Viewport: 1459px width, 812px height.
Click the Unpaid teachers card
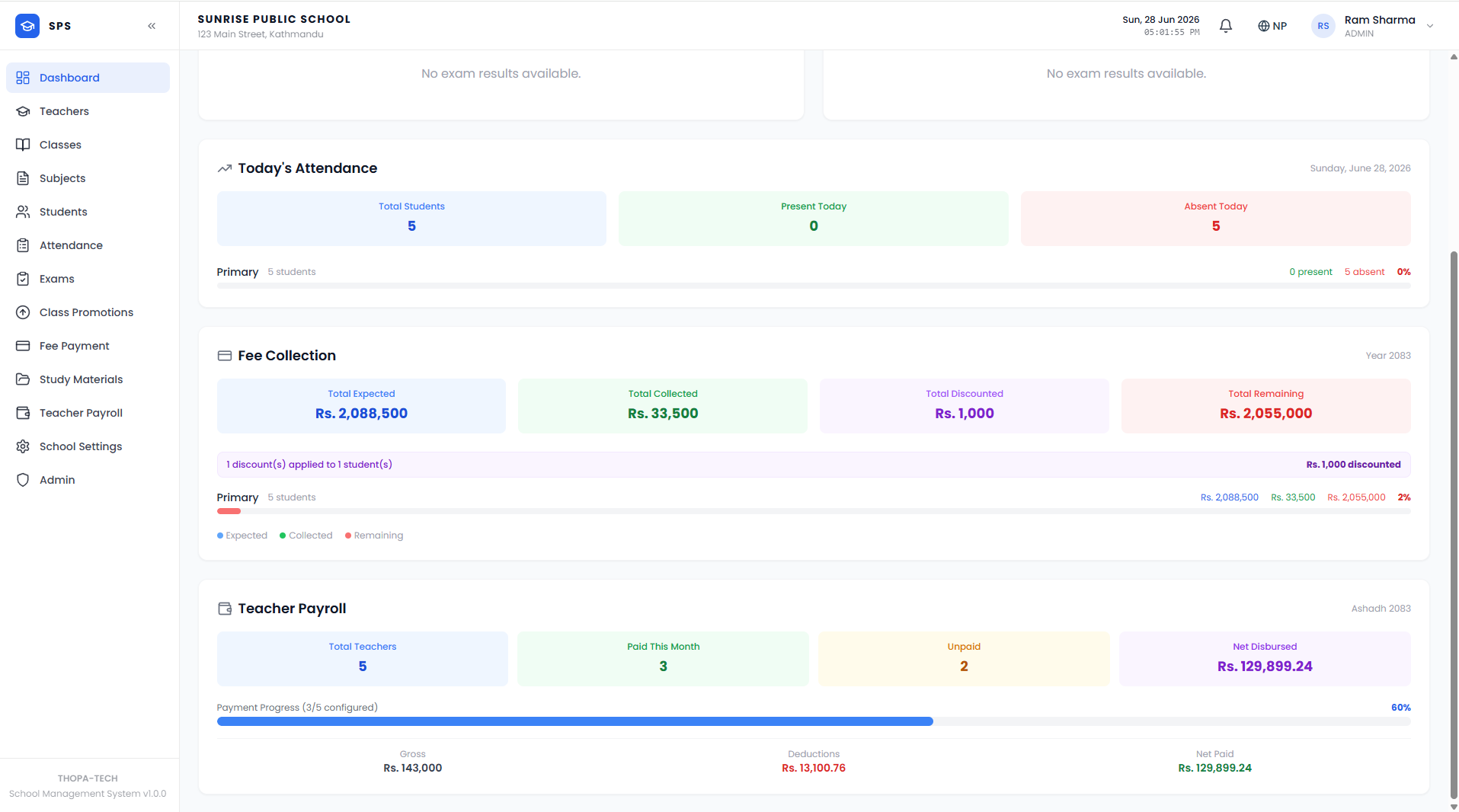coord(964,659)
